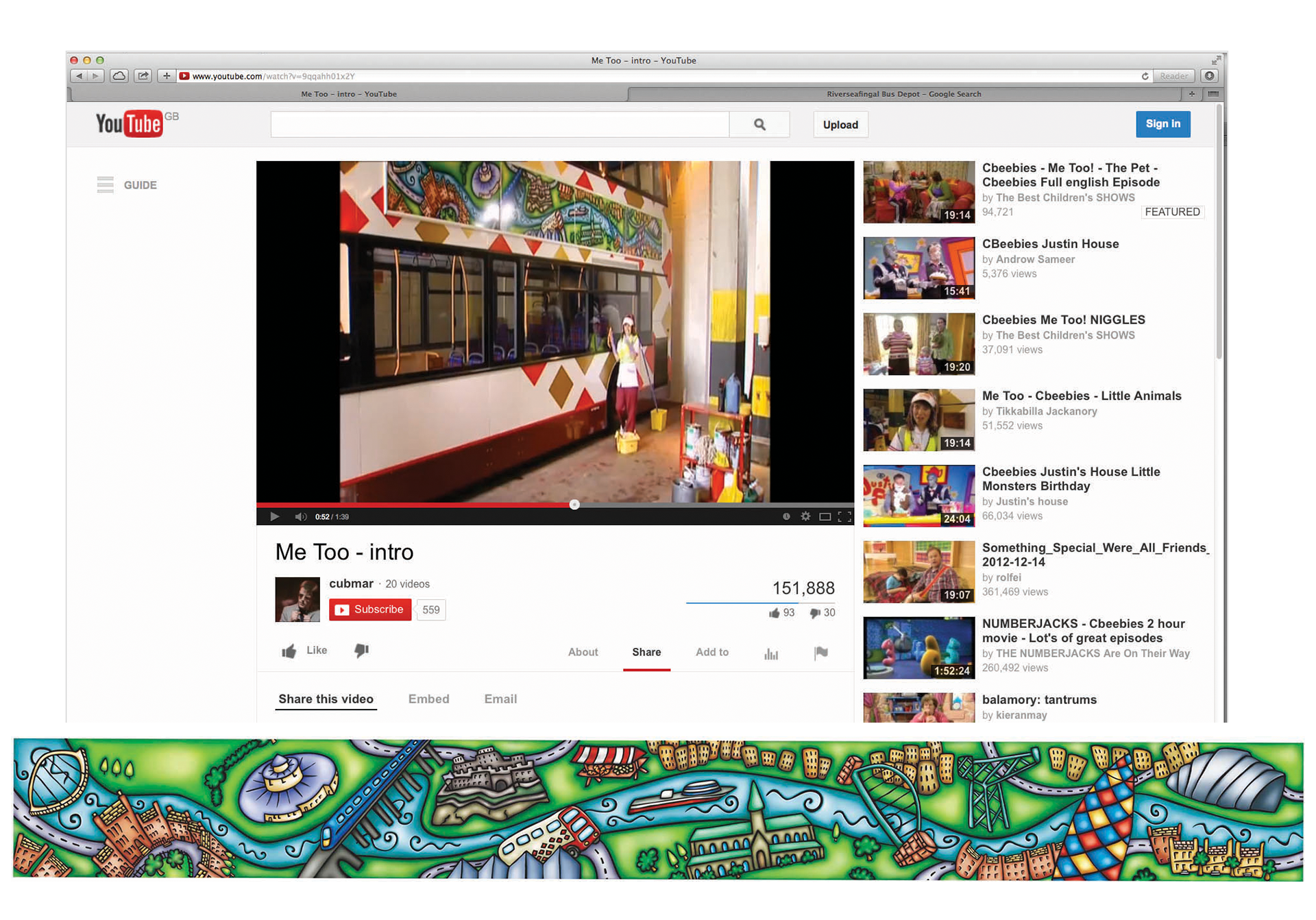The height and width of the screenshot is (920, 1316).
Task: Click the 93 likes thumbs-up count
Action: (782, 613)
